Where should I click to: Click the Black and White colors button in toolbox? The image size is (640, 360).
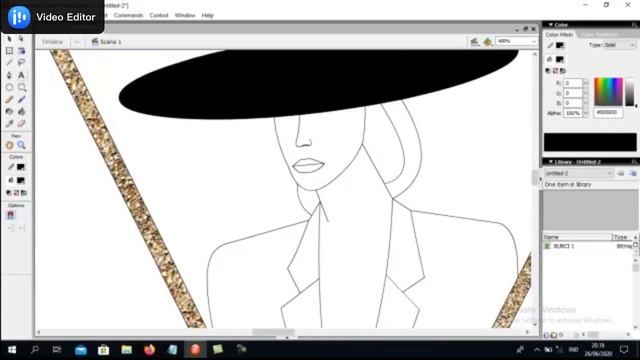click(x=9, y=193)
